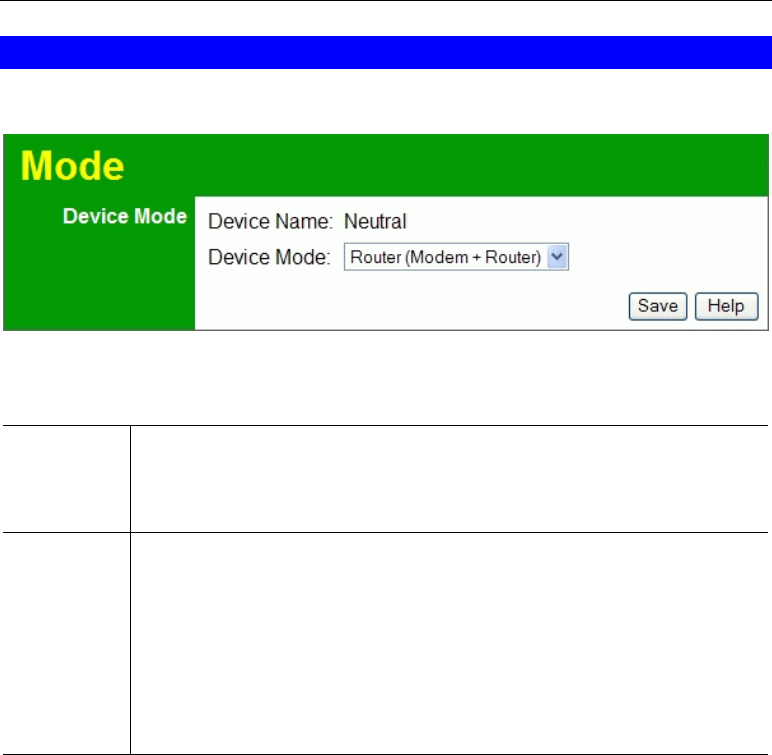Click the "Device Name:" label
This screenshot has width=772, height=755.
tap(270, 222)
